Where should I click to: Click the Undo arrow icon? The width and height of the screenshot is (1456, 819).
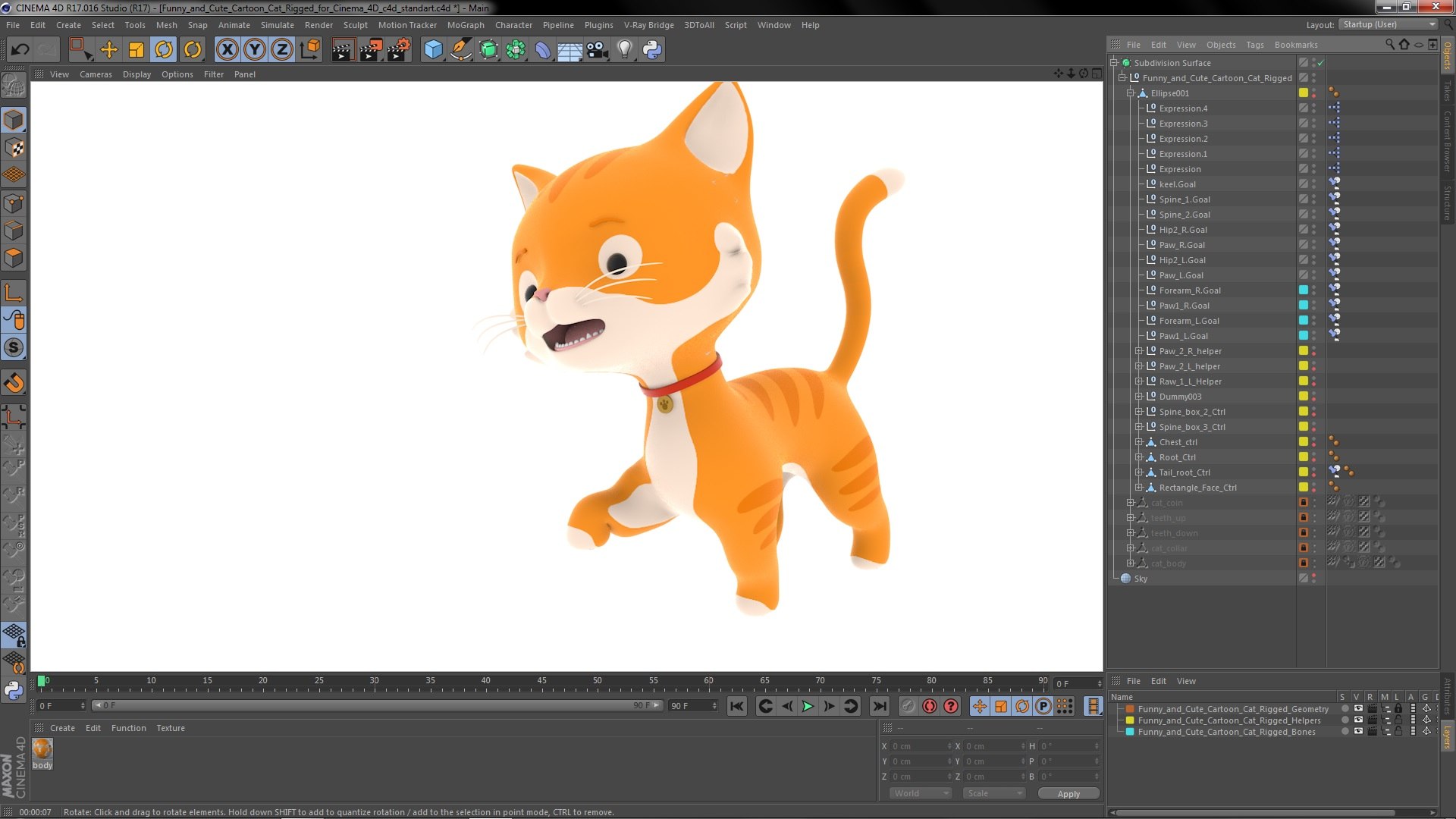pyautogui.click(x=20, y=50)
